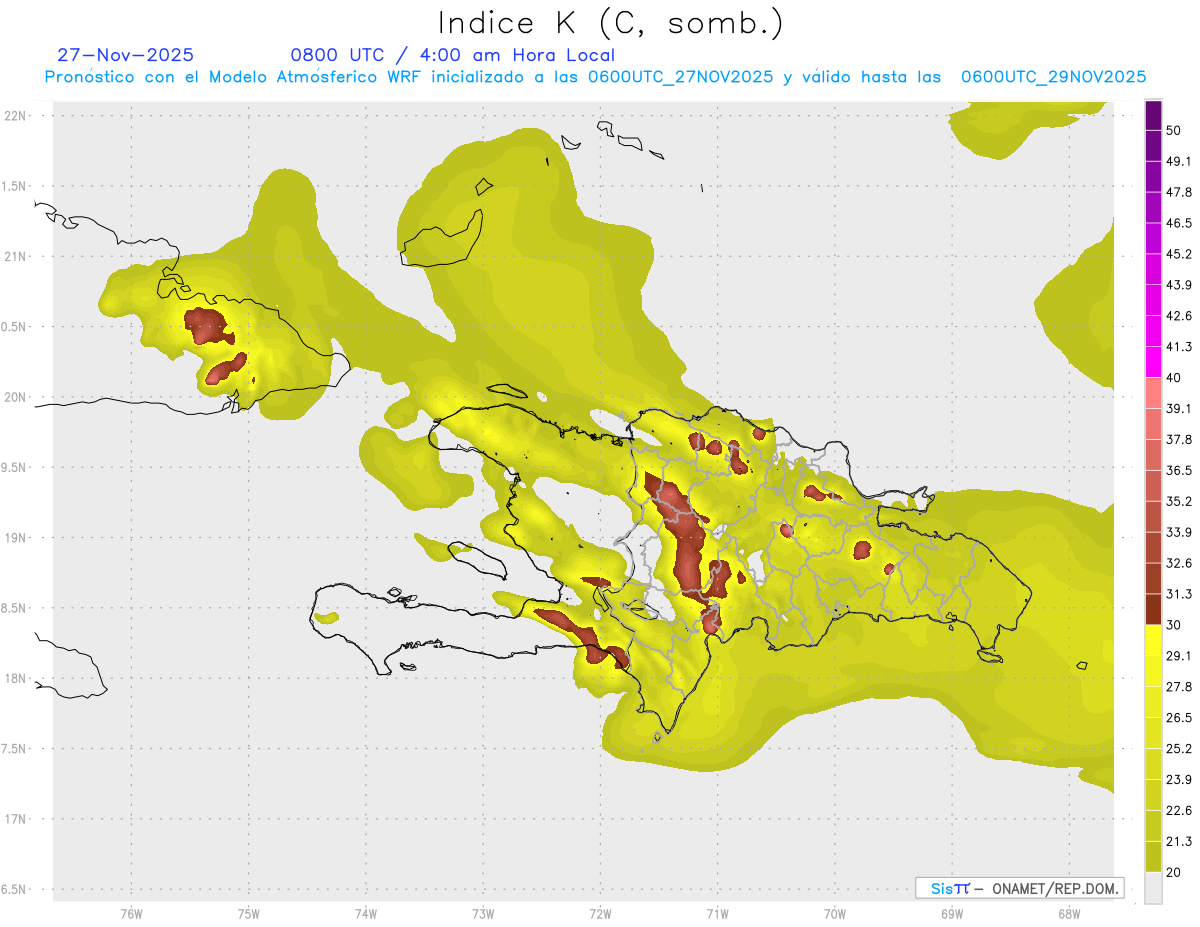
Task: Click the longitude label '75W'
Action: click(x=249, y=913)
